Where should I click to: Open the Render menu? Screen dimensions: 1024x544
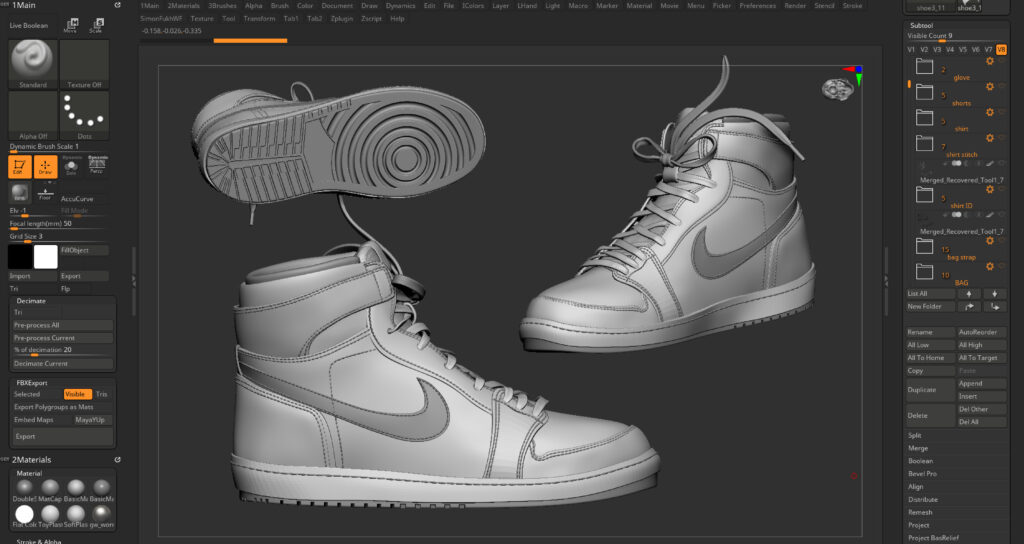click(x=795, y=5)
